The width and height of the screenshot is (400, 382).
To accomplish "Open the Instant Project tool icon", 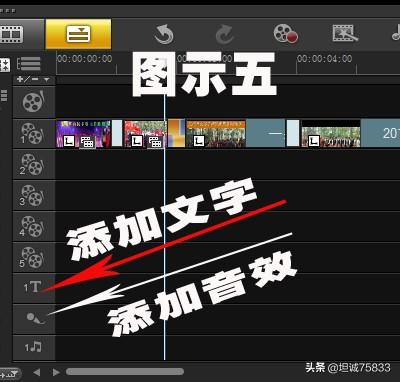I will tap(345, 34).
